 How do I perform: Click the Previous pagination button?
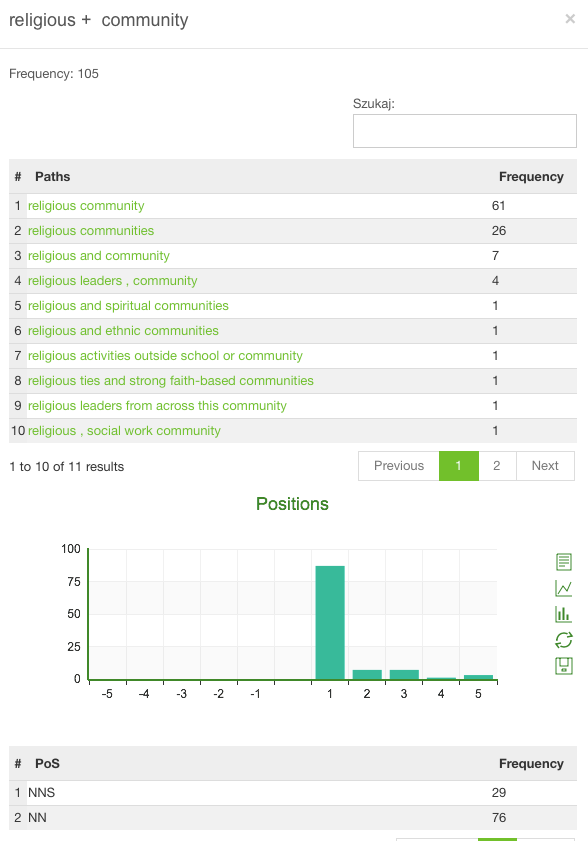click(399, 466)
